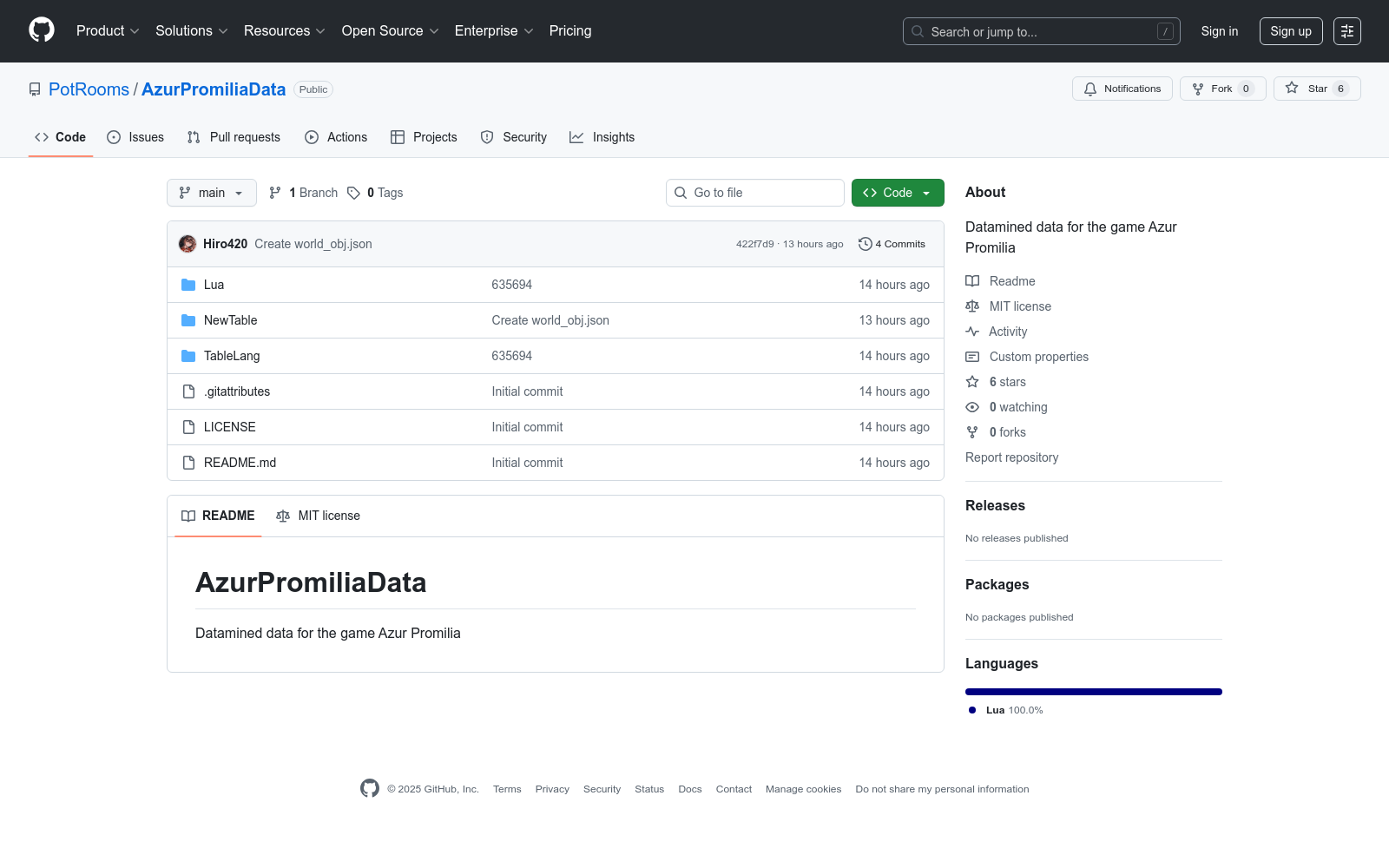Open the Create world_obj.json commit message link
The image size is (1389, 868).
[313, 244]
